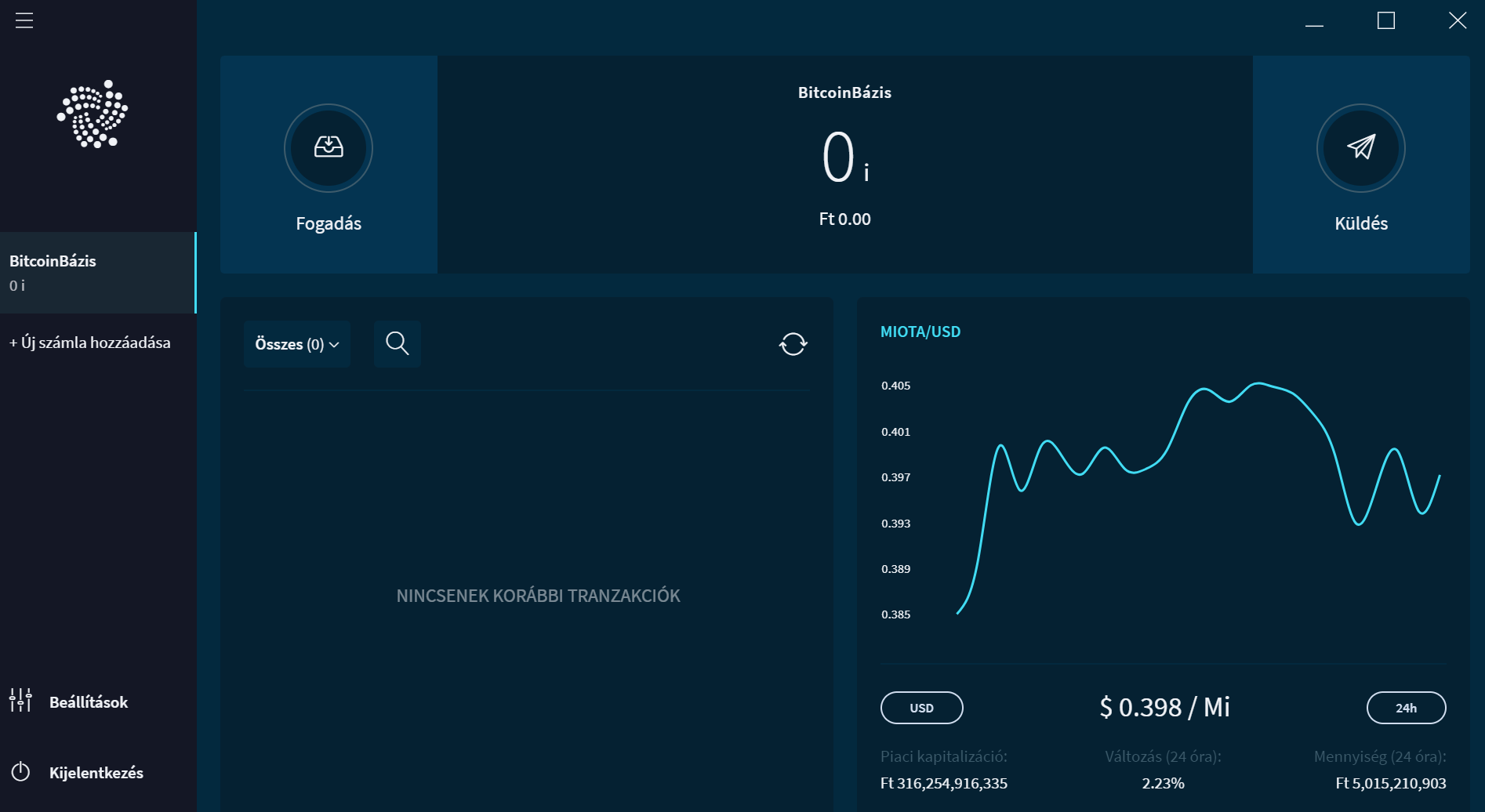Close the wallet window
This screenshot has height=812, width=1485.
coord(1458,20)
